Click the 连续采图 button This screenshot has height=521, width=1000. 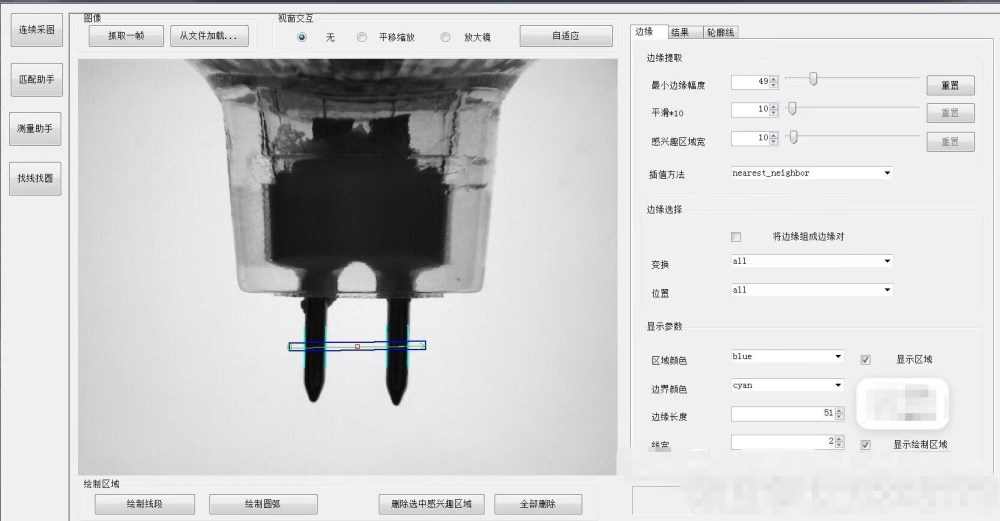(x=36, y=30)
